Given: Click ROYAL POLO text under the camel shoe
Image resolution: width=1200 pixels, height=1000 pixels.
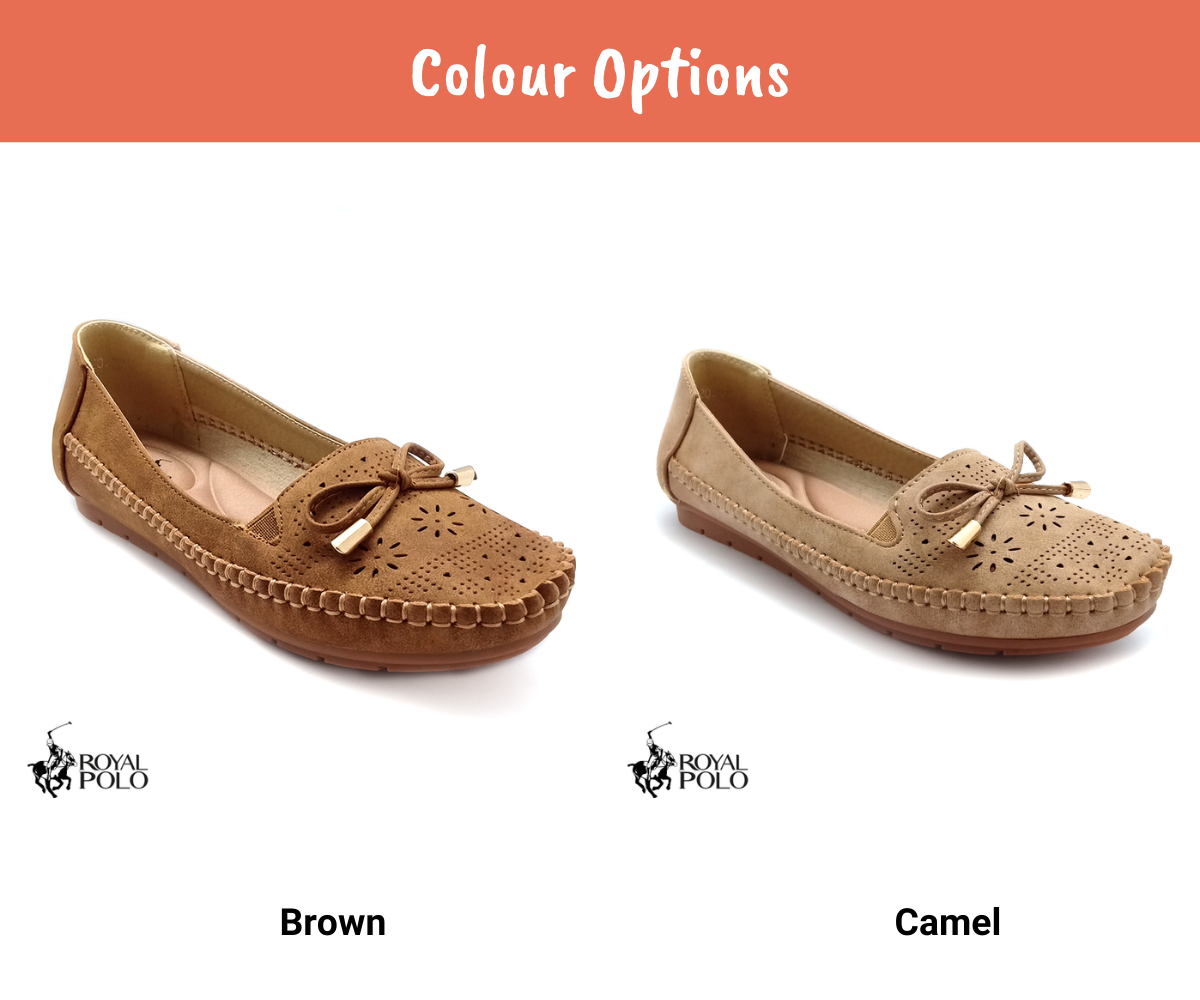Looking at the screenshot, I should tap(713, 772).
